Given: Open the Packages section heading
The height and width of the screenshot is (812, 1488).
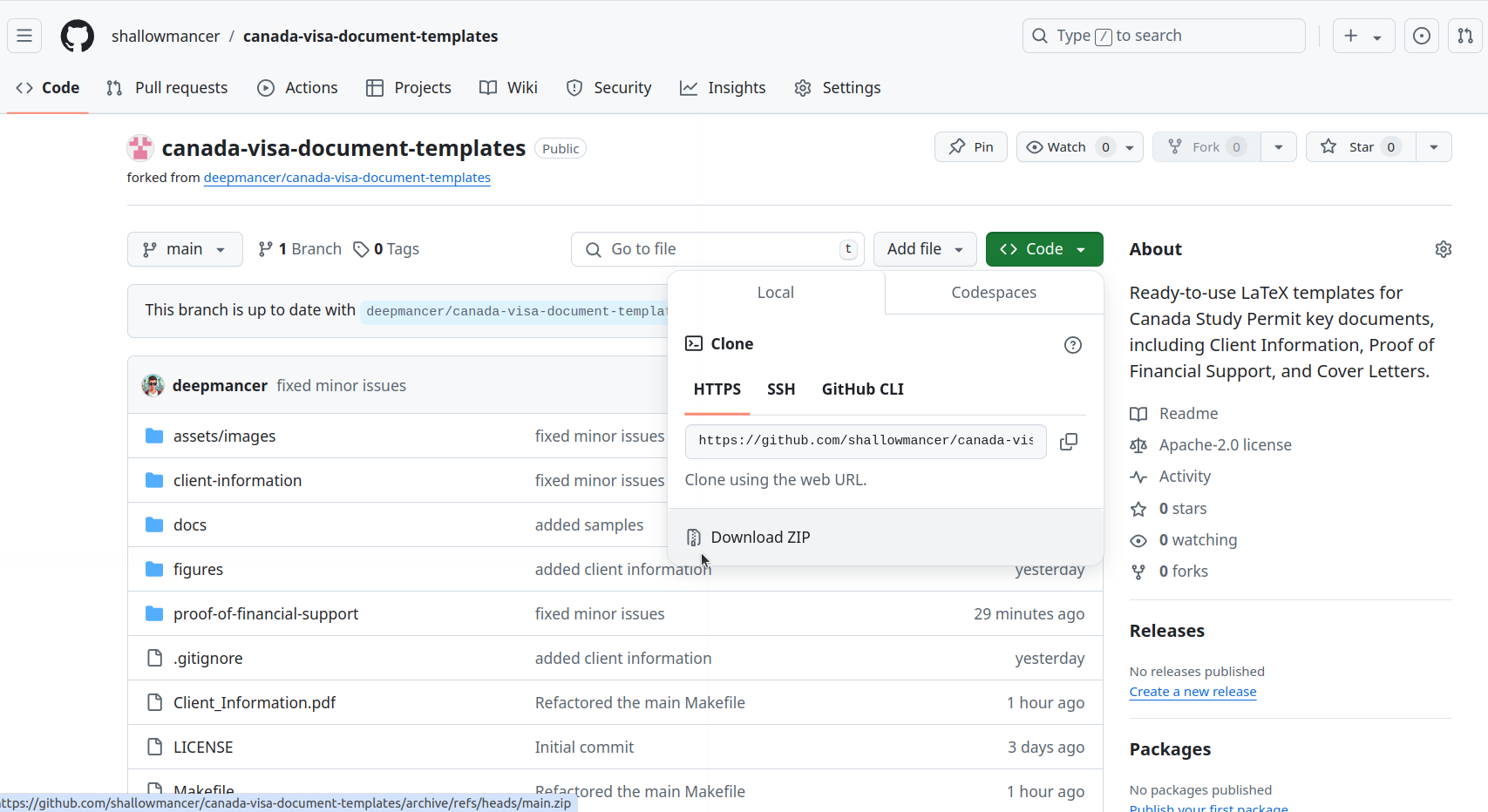Looking at the screenshot, I should coord(1170,749).
